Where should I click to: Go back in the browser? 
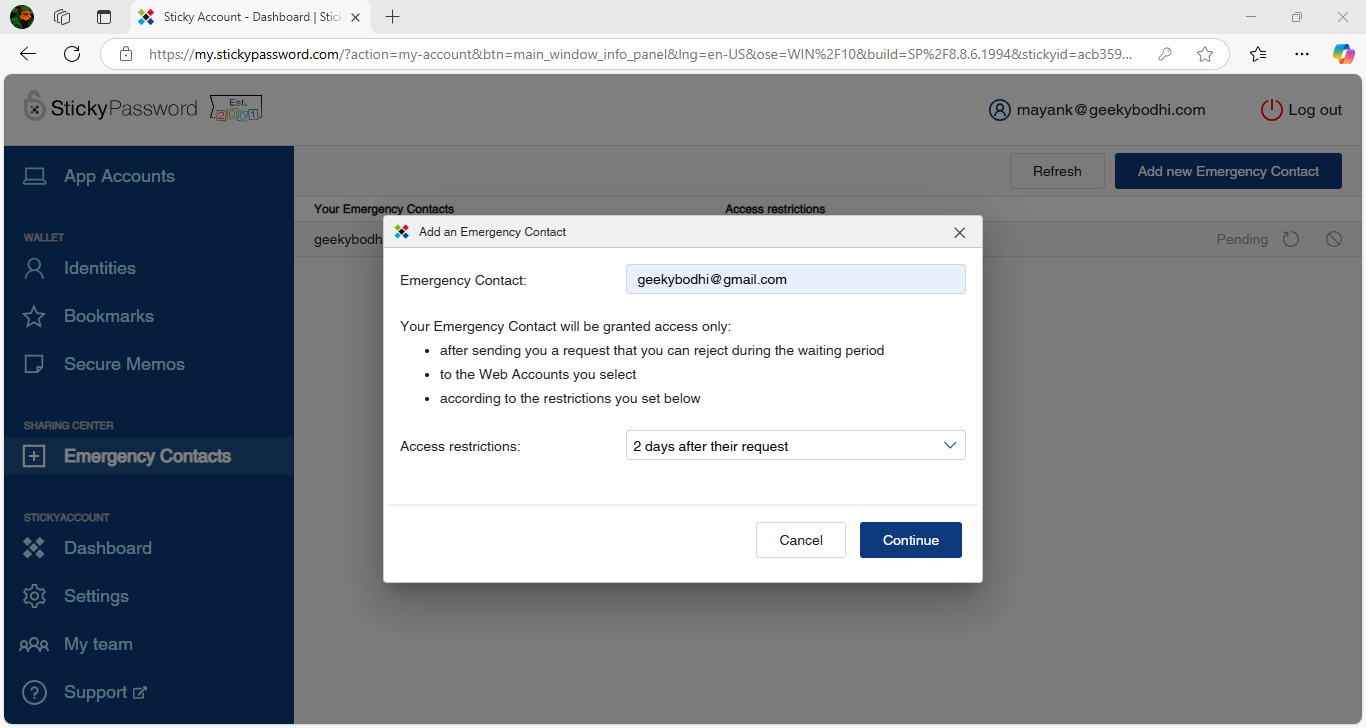[28, 54]
